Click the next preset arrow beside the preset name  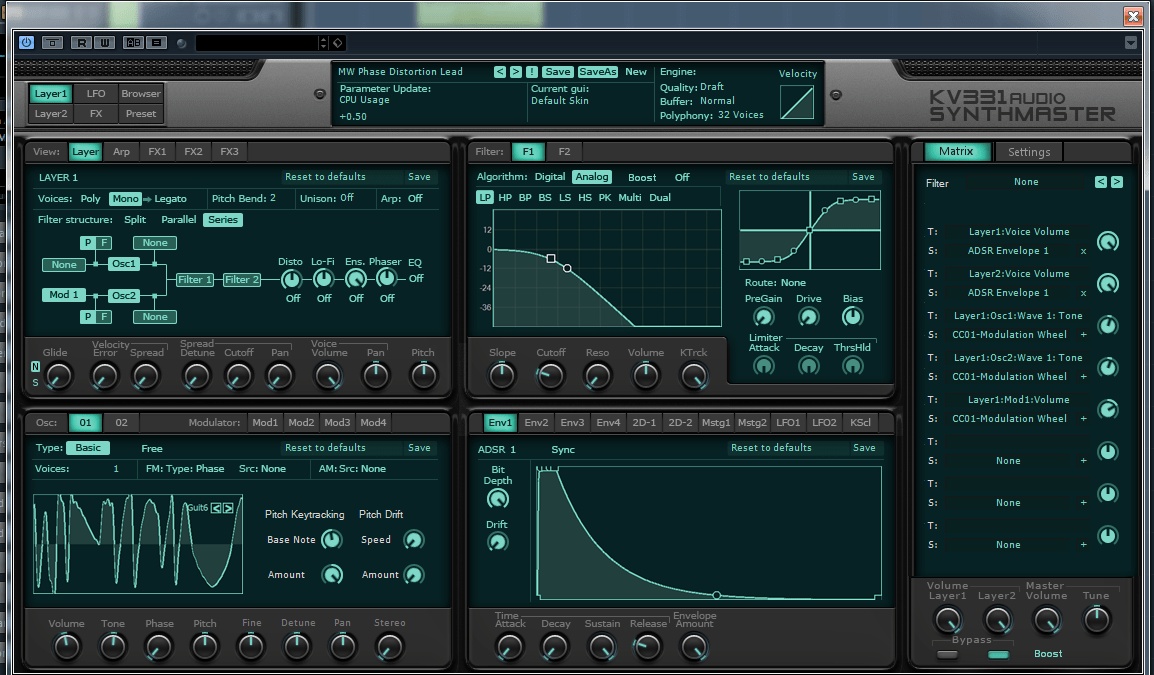point(515,72)
